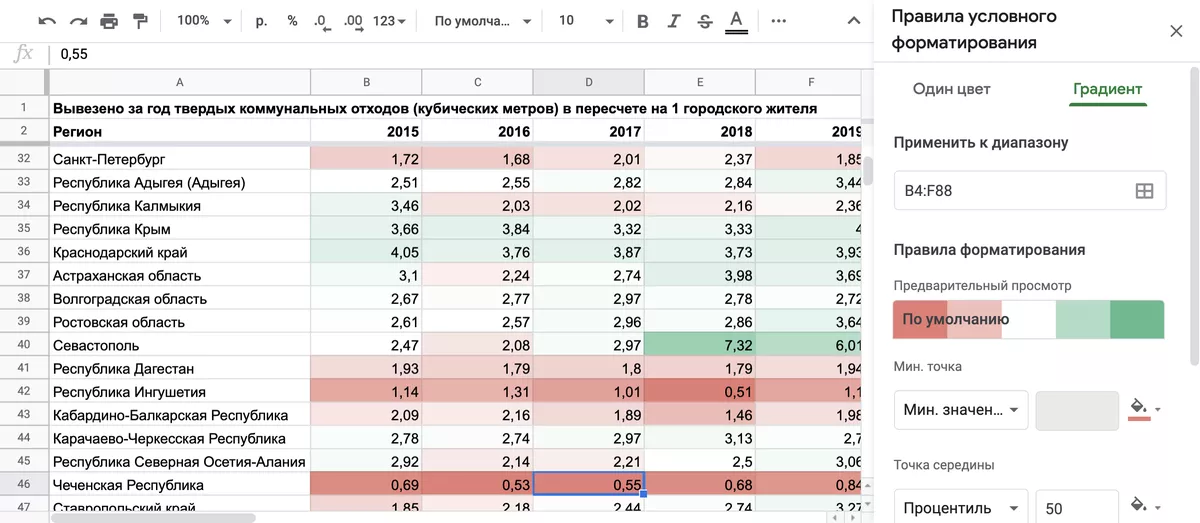The width and height of the screenshot is (1200, 523).
Task: Click the cell with value 7,32
Action: [x=699, y=345]
